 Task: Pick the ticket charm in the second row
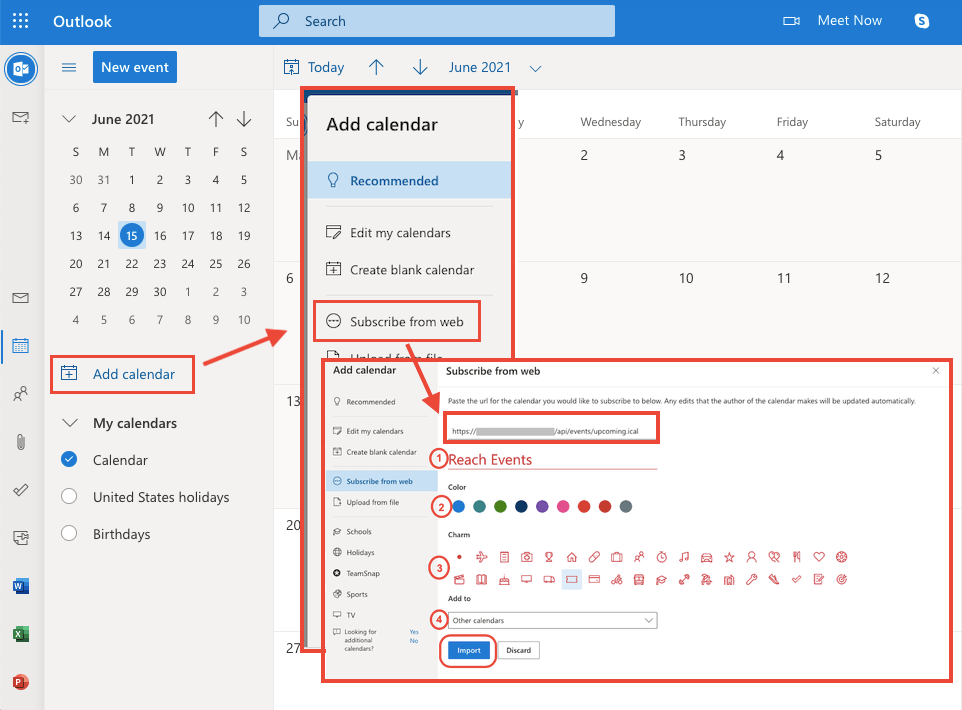pos(571,579)
